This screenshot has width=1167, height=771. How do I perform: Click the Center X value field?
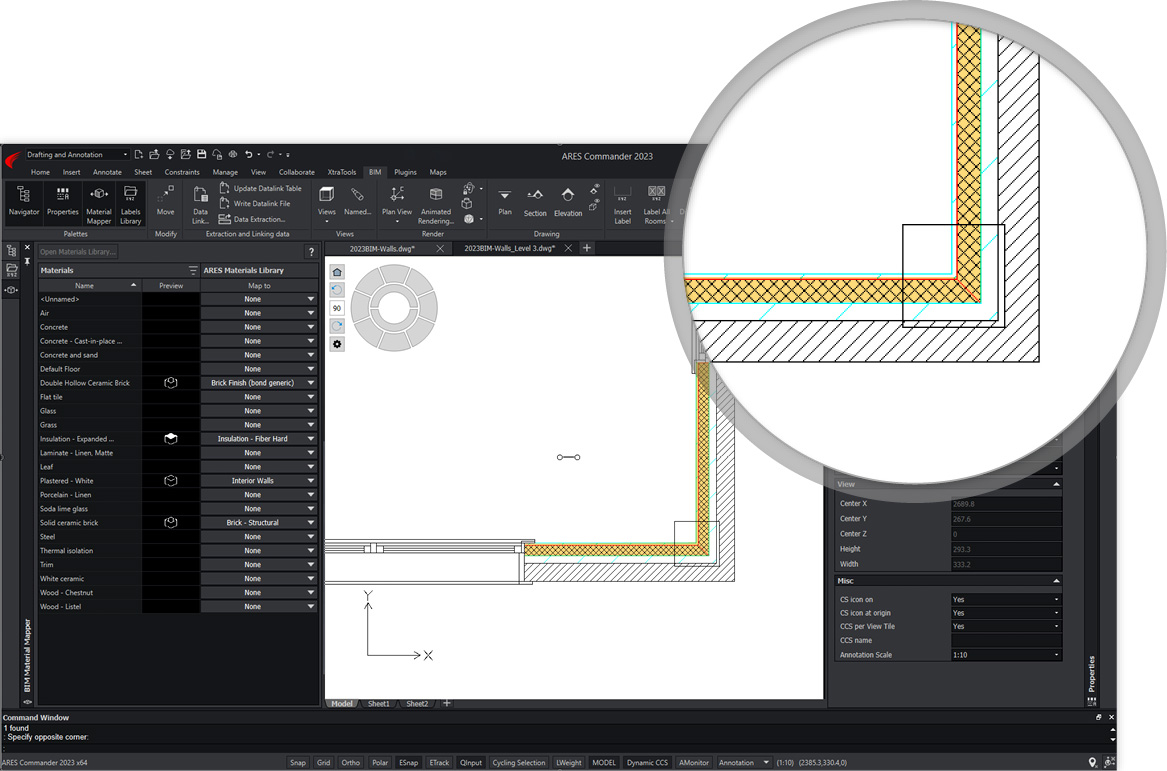coord(1006,504)
